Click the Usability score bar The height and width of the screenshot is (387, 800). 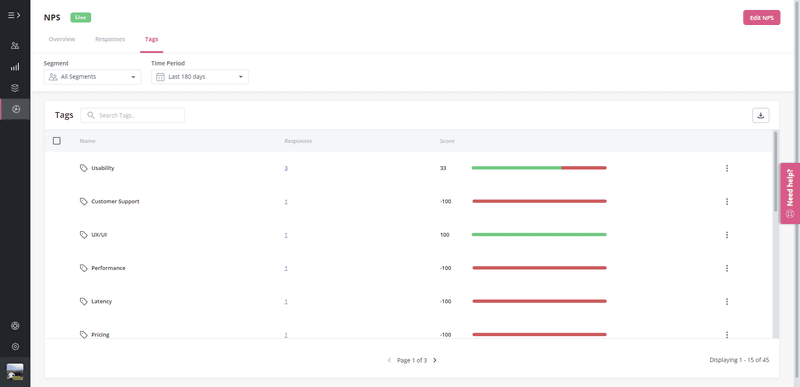point(539,168)
